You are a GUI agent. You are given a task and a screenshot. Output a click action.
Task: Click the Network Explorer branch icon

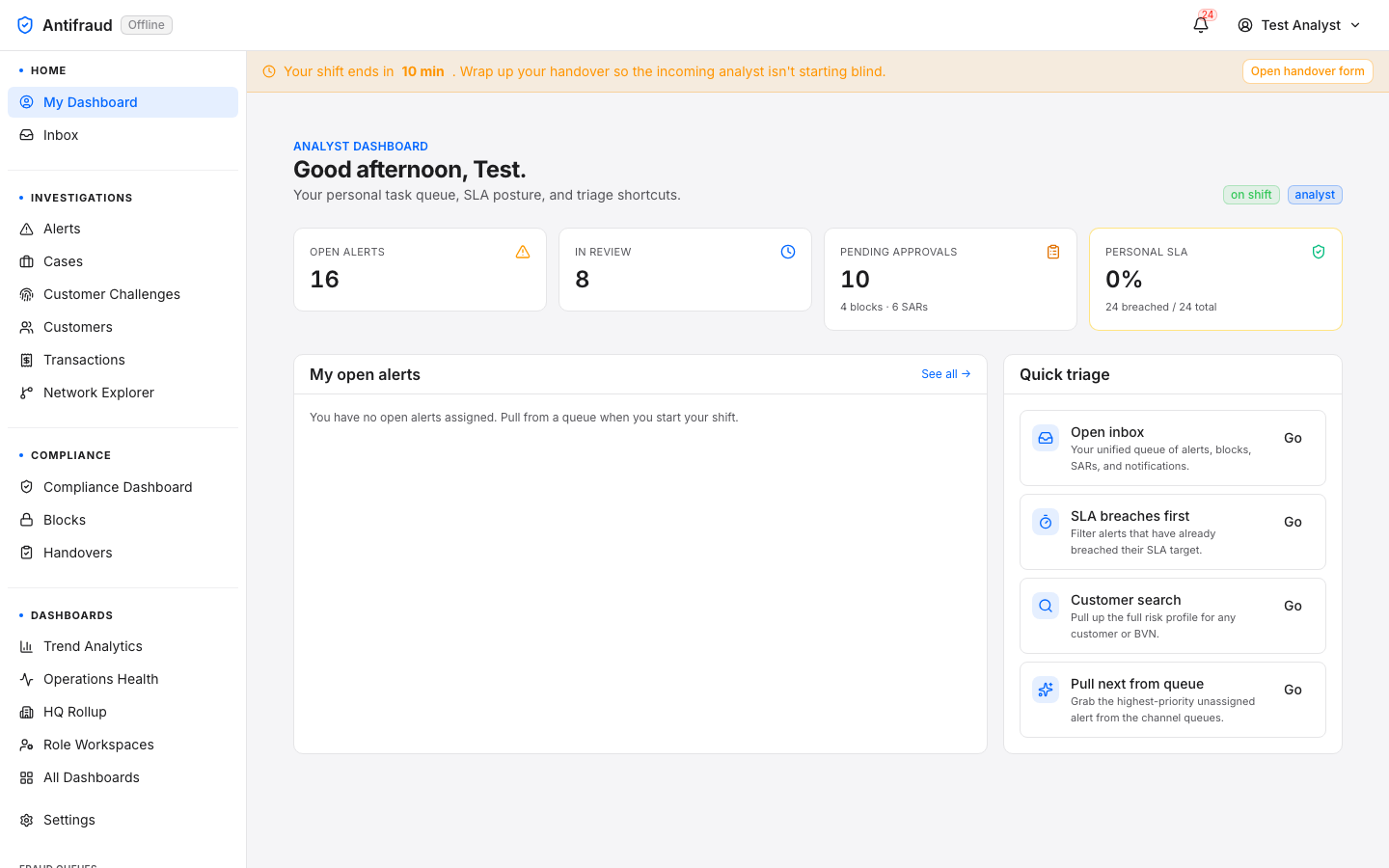(27, 393)
